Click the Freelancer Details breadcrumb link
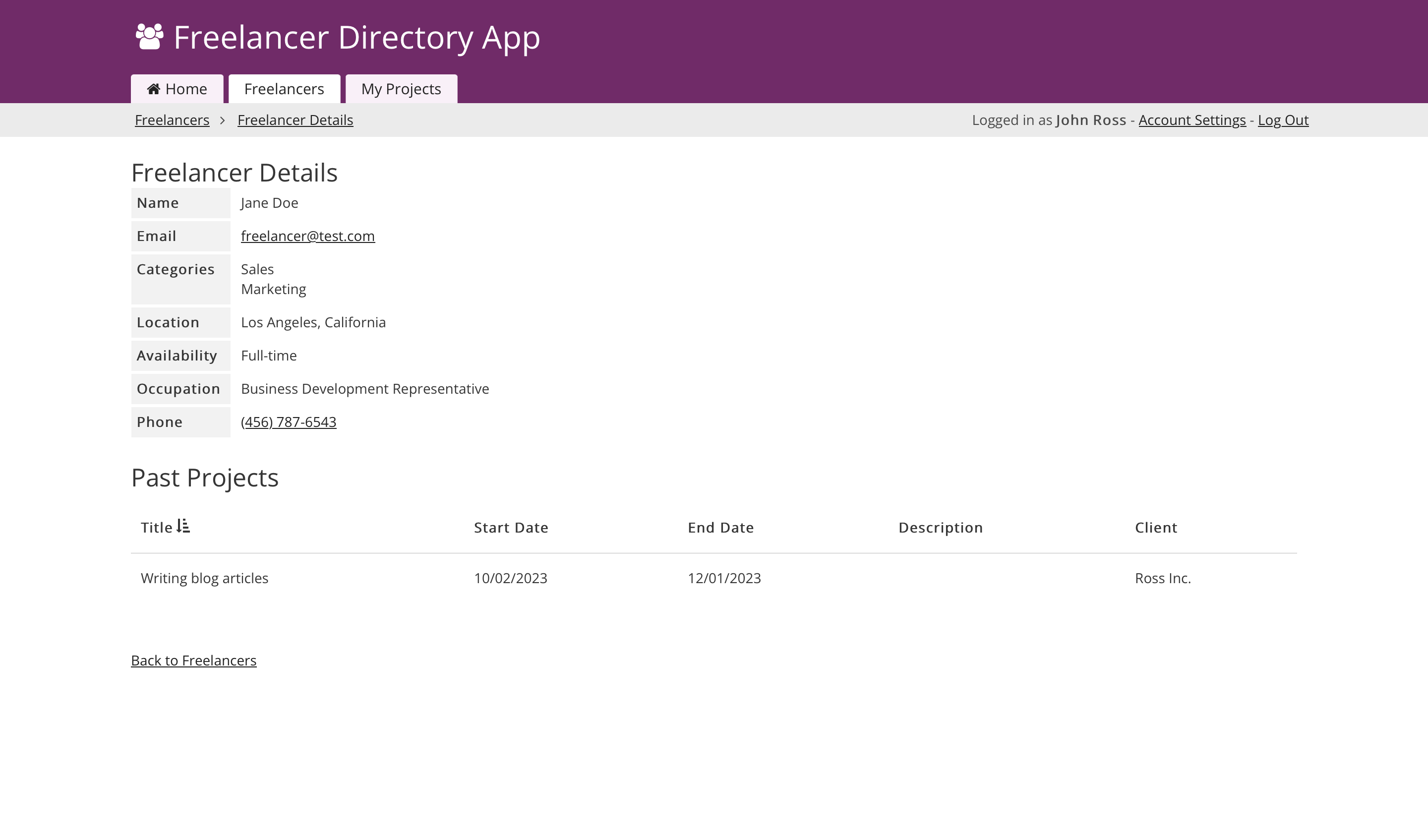1428x840 pixels. pyautogui.click(x=295, y=120)
